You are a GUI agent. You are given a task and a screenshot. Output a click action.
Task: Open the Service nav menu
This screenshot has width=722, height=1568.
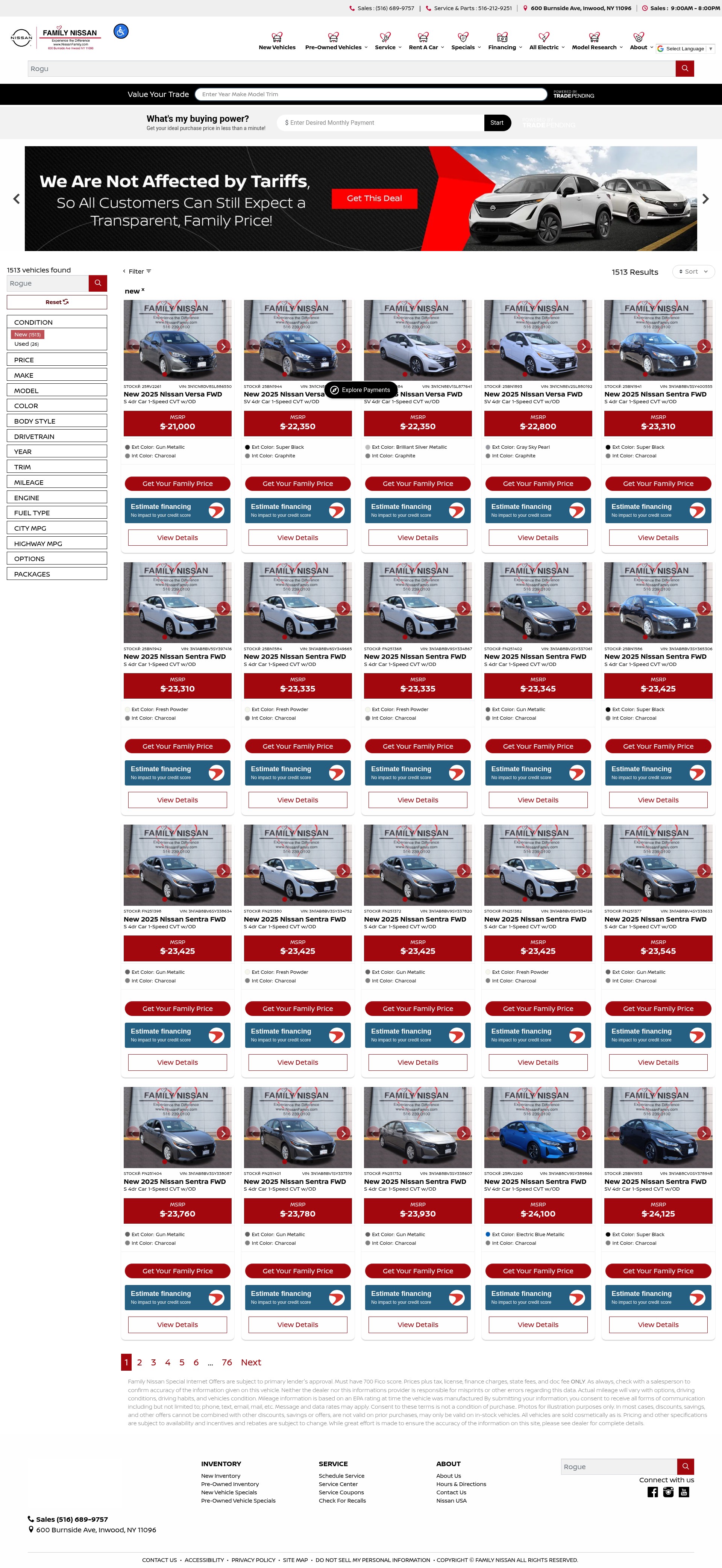[388, 47]
